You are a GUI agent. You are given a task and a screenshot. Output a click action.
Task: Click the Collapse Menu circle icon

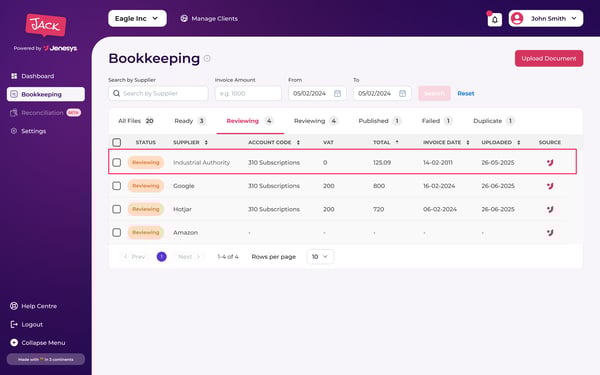pos(14,342)
